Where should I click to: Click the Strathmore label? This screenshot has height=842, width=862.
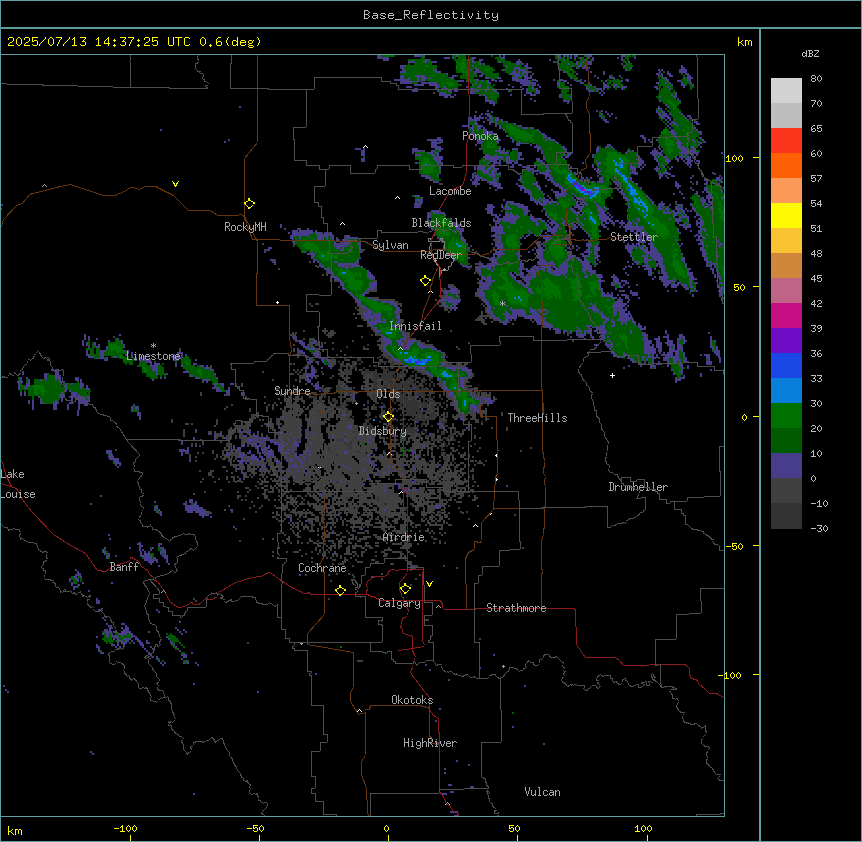coord(516,608)
